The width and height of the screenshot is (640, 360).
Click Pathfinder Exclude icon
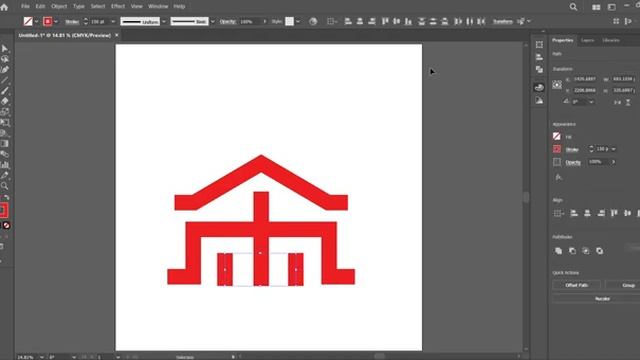point(600,251)
